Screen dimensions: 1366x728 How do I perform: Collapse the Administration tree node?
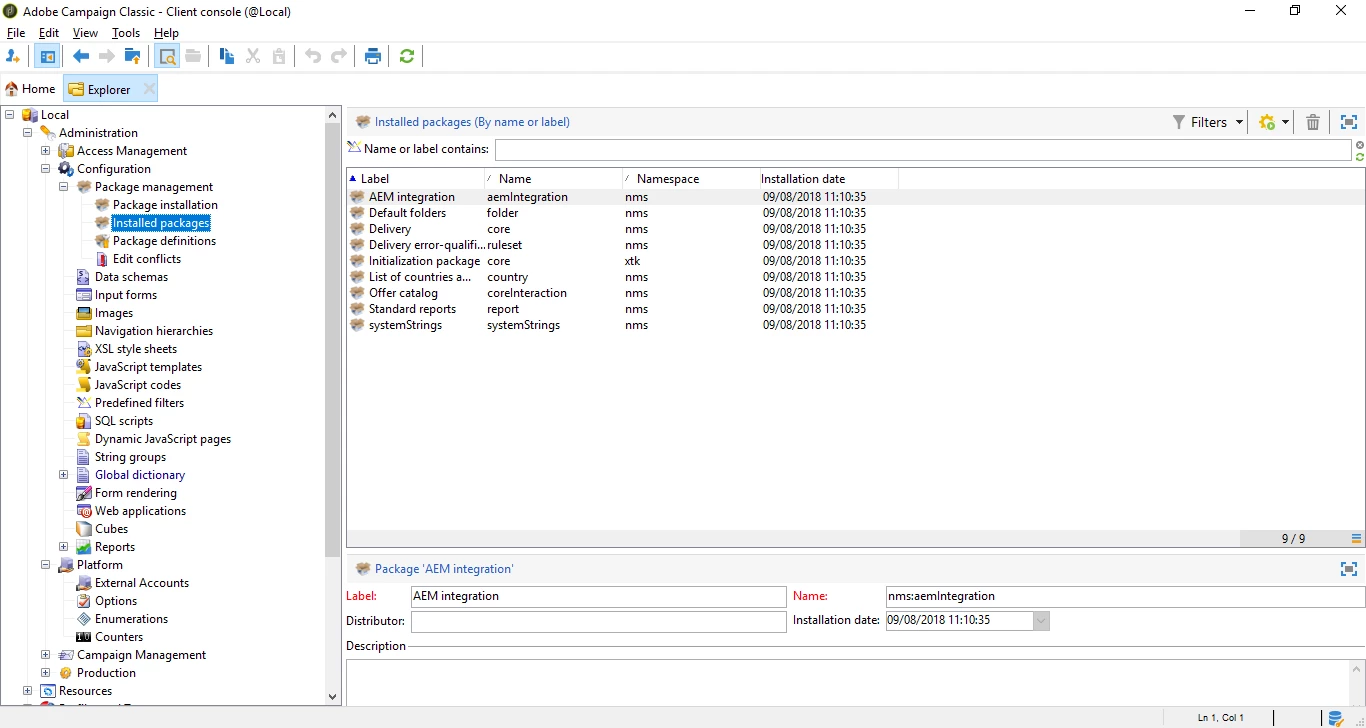[27, 133]
